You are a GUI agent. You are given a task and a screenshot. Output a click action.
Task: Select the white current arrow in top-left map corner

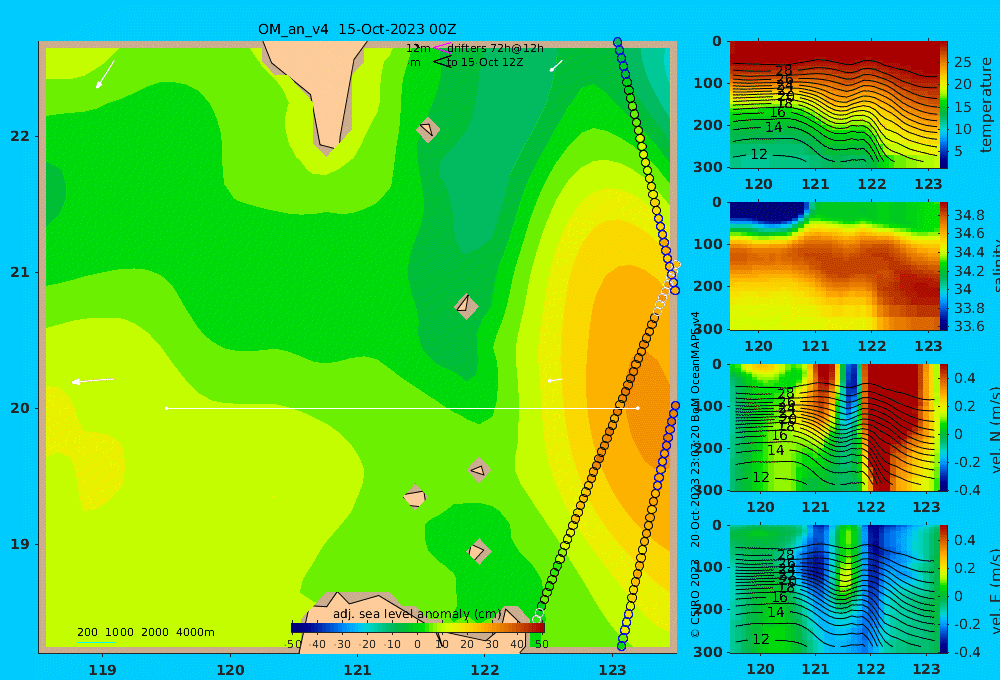(105, 74)
